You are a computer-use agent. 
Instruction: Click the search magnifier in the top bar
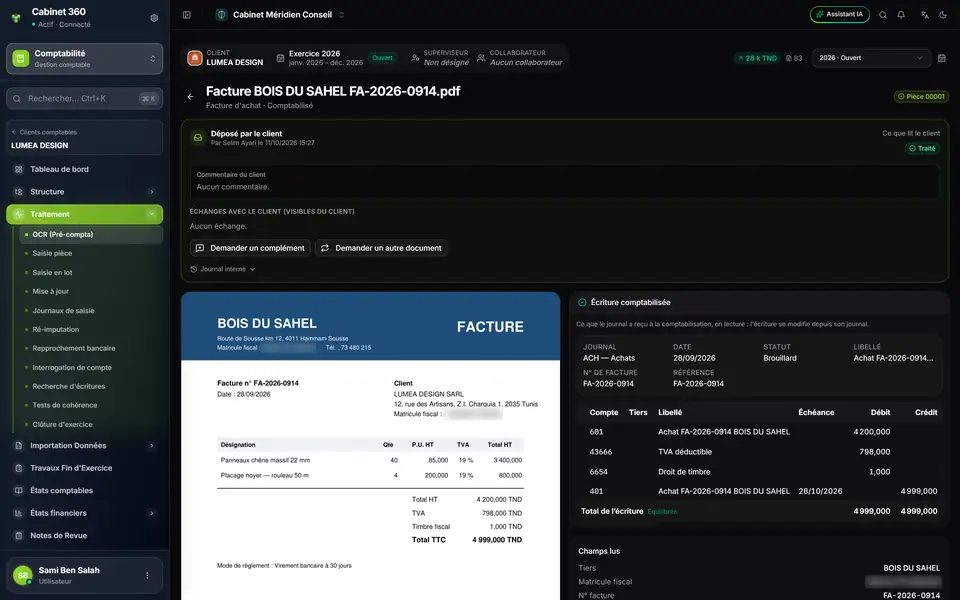tap(883, 15)
